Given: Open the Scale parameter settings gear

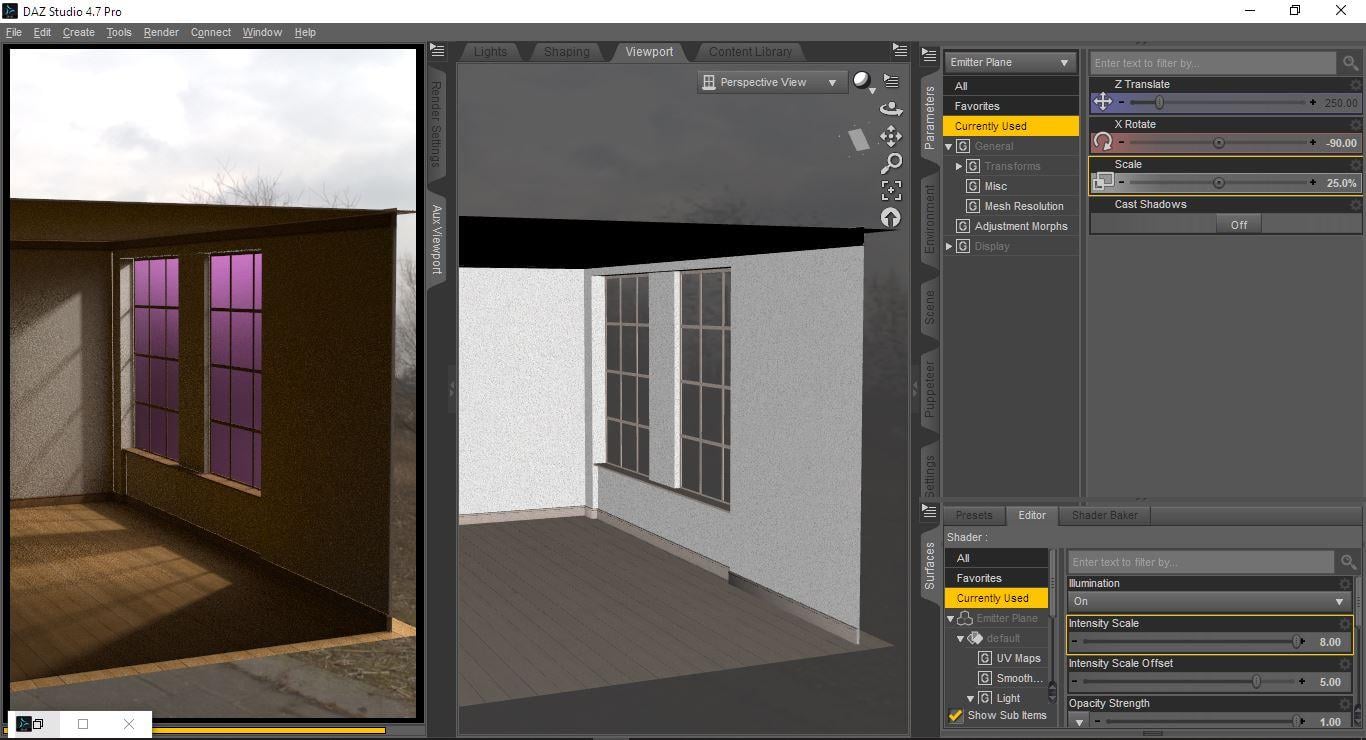Looking at the screenshot, I should (x=1355, y=165).
